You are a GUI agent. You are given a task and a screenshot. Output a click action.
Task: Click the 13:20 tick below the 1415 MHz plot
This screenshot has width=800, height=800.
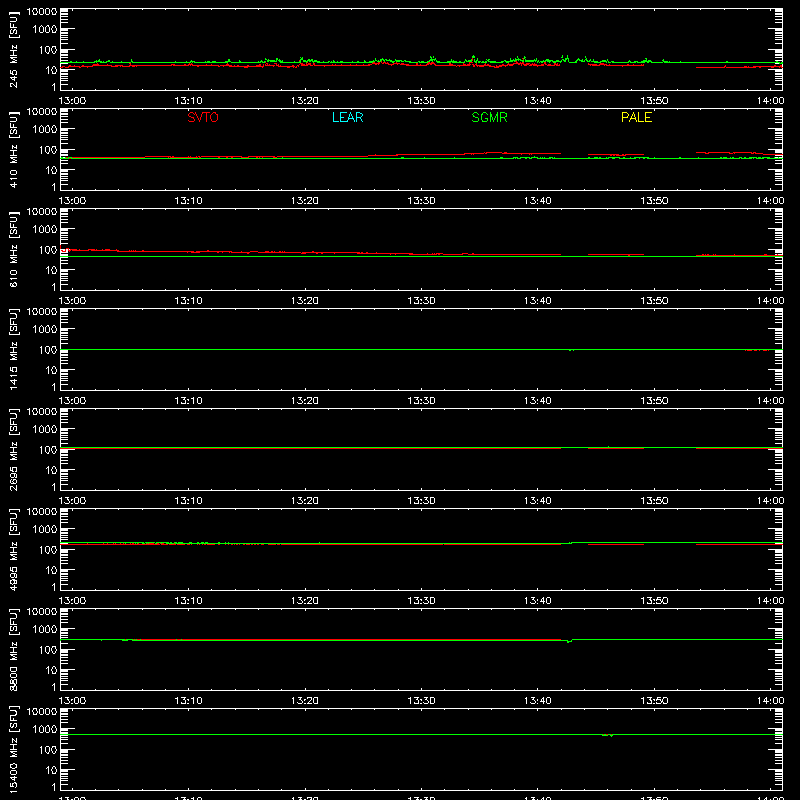[x=305, y=401]
